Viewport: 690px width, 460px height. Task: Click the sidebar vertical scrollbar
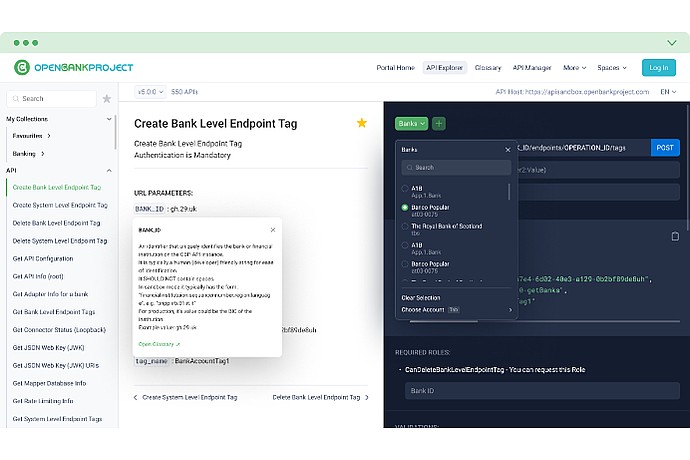point(116,132)
